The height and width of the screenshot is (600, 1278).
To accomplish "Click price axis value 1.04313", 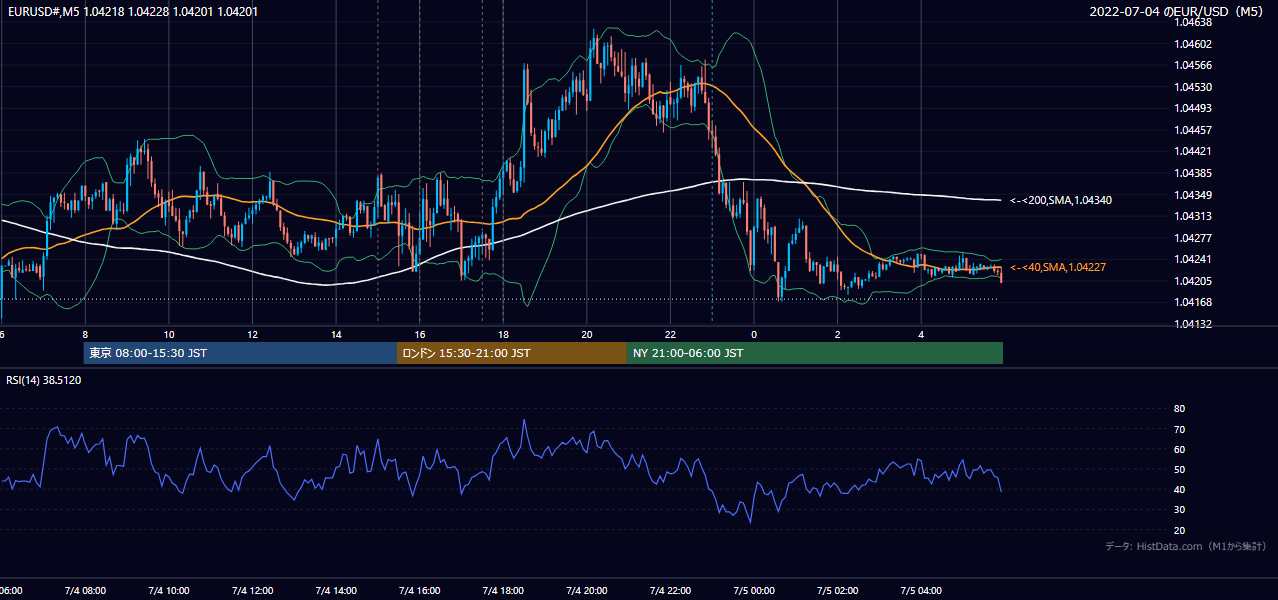I will tap(1194, 216).
